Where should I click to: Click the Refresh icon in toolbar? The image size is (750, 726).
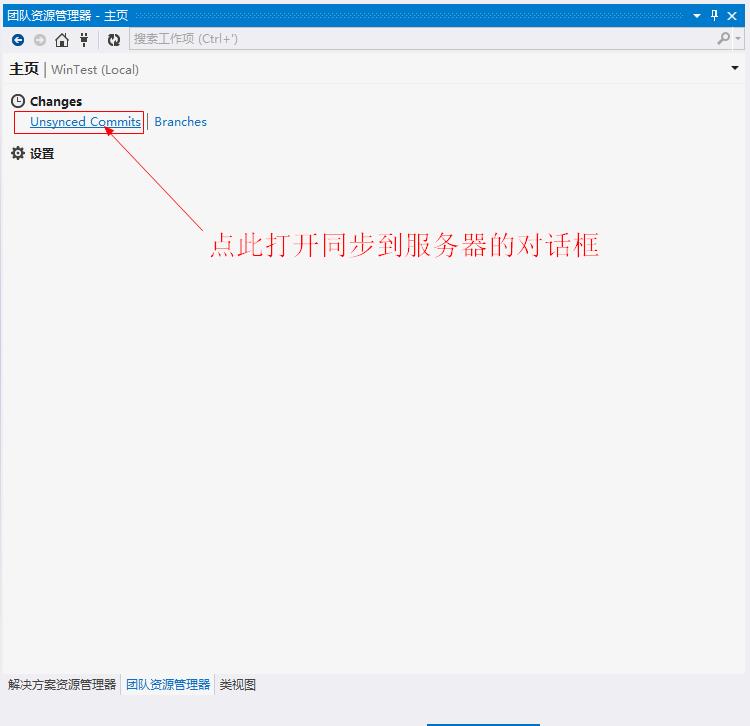tap(114, 40)
